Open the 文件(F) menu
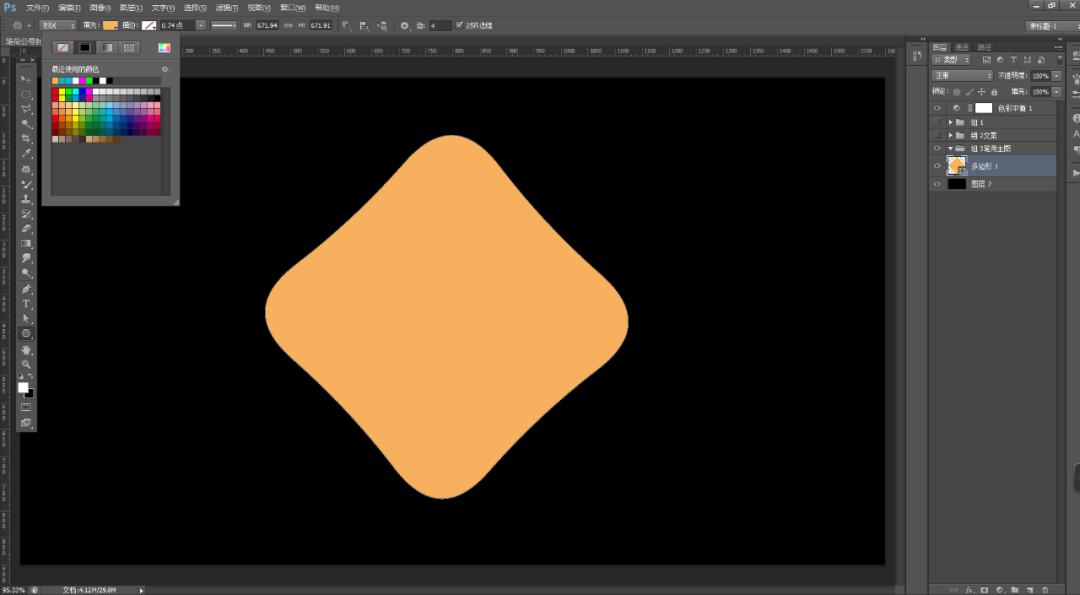The image size is (1080, 595). tap(38, 7)
